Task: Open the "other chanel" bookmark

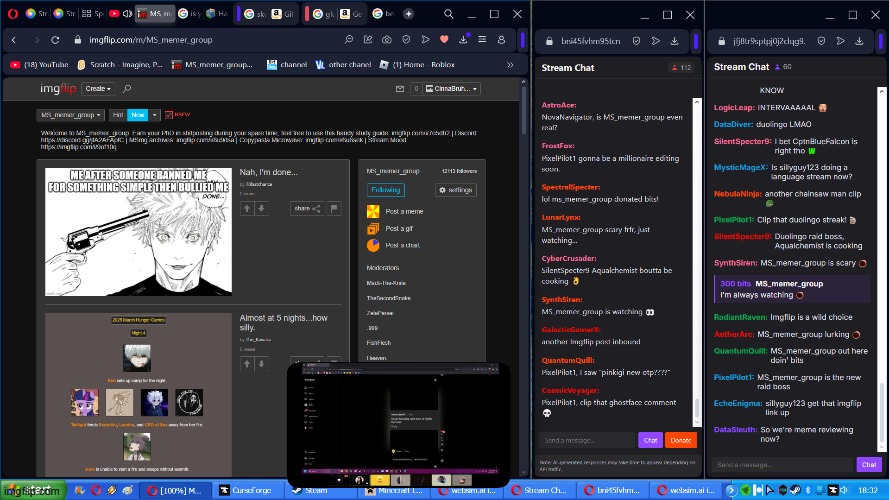Action: [x=343, y=65]
